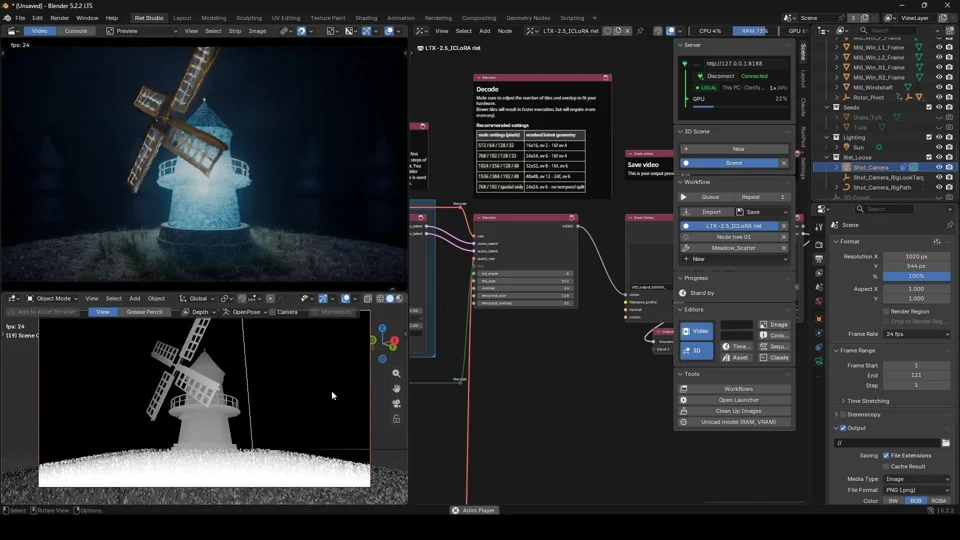
Task: Open the Depth dropdown in viewport header
Action: [x=200, y=312]
